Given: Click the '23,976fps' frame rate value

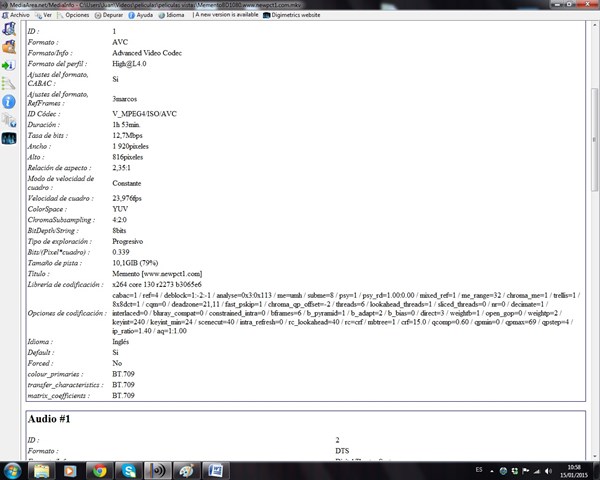Looking at the screenshot, I should [x=127, y=198].
